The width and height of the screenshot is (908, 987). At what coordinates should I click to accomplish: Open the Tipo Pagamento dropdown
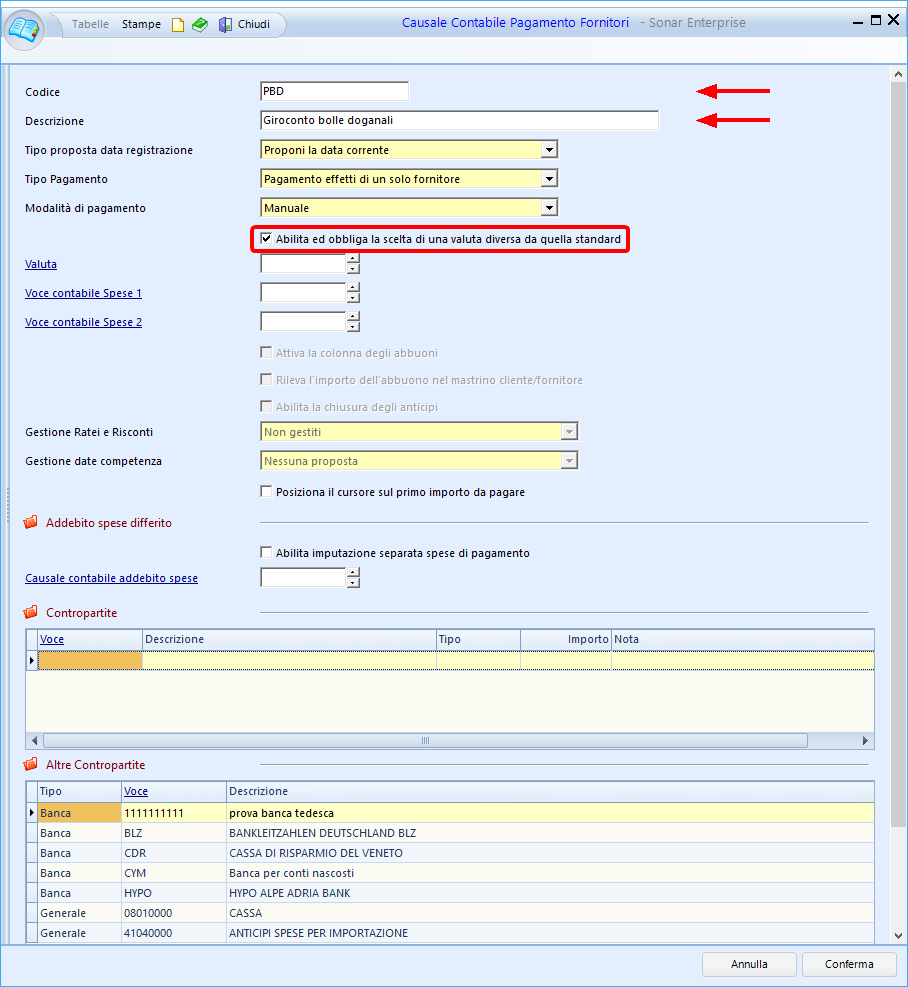coord(548,179)
